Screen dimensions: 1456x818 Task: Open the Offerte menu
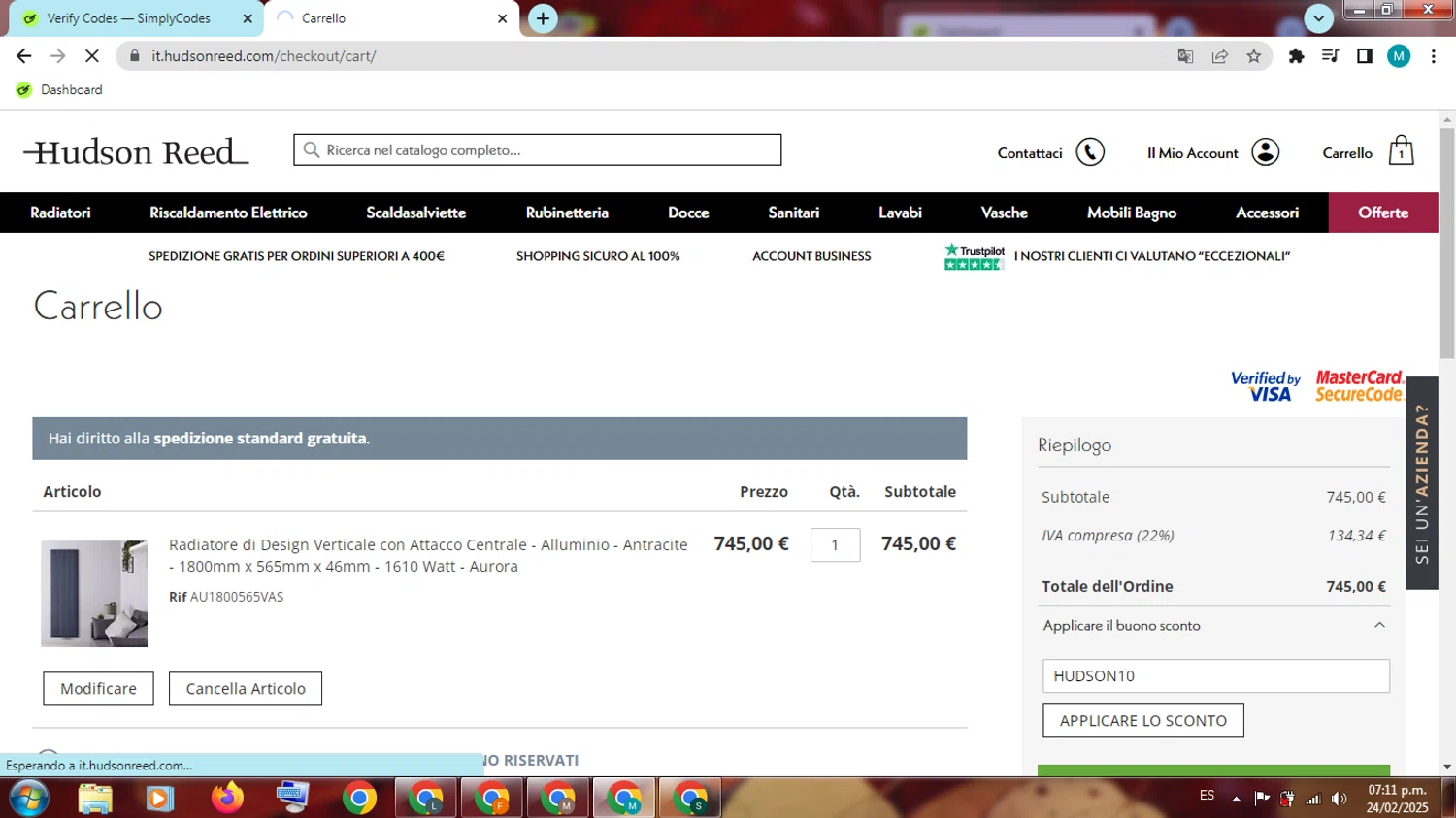[x=1383, y=213]
